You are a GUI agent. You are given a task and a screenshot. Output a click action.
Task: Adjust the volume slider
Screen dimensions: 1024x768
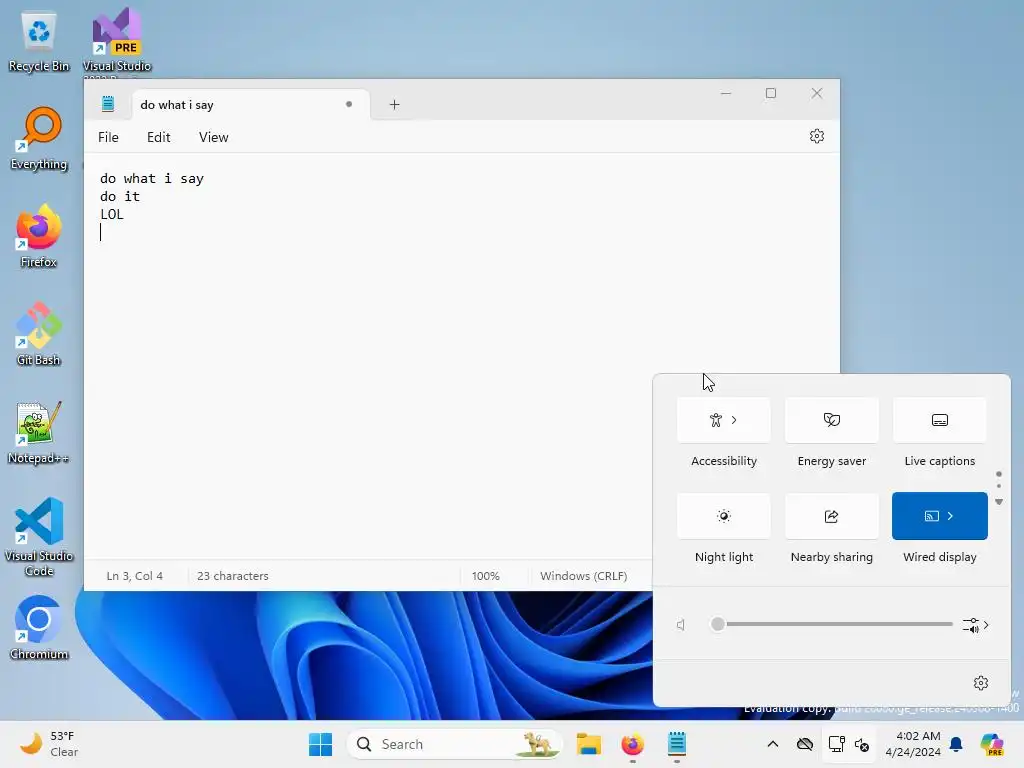(832, 624)
